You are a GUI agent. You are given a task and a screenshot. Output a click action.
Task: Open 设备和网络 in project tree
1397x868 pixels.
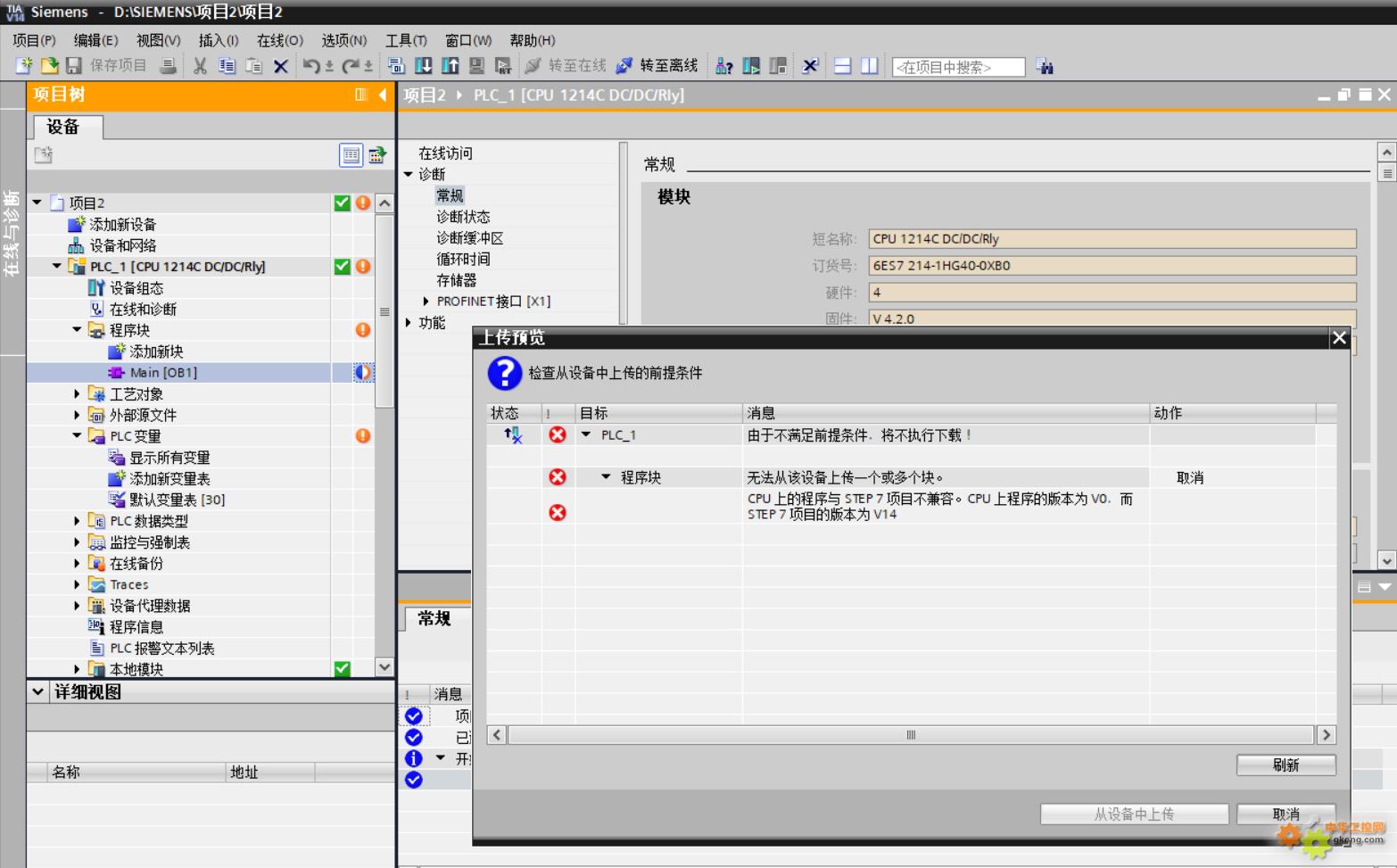(122, 245)
